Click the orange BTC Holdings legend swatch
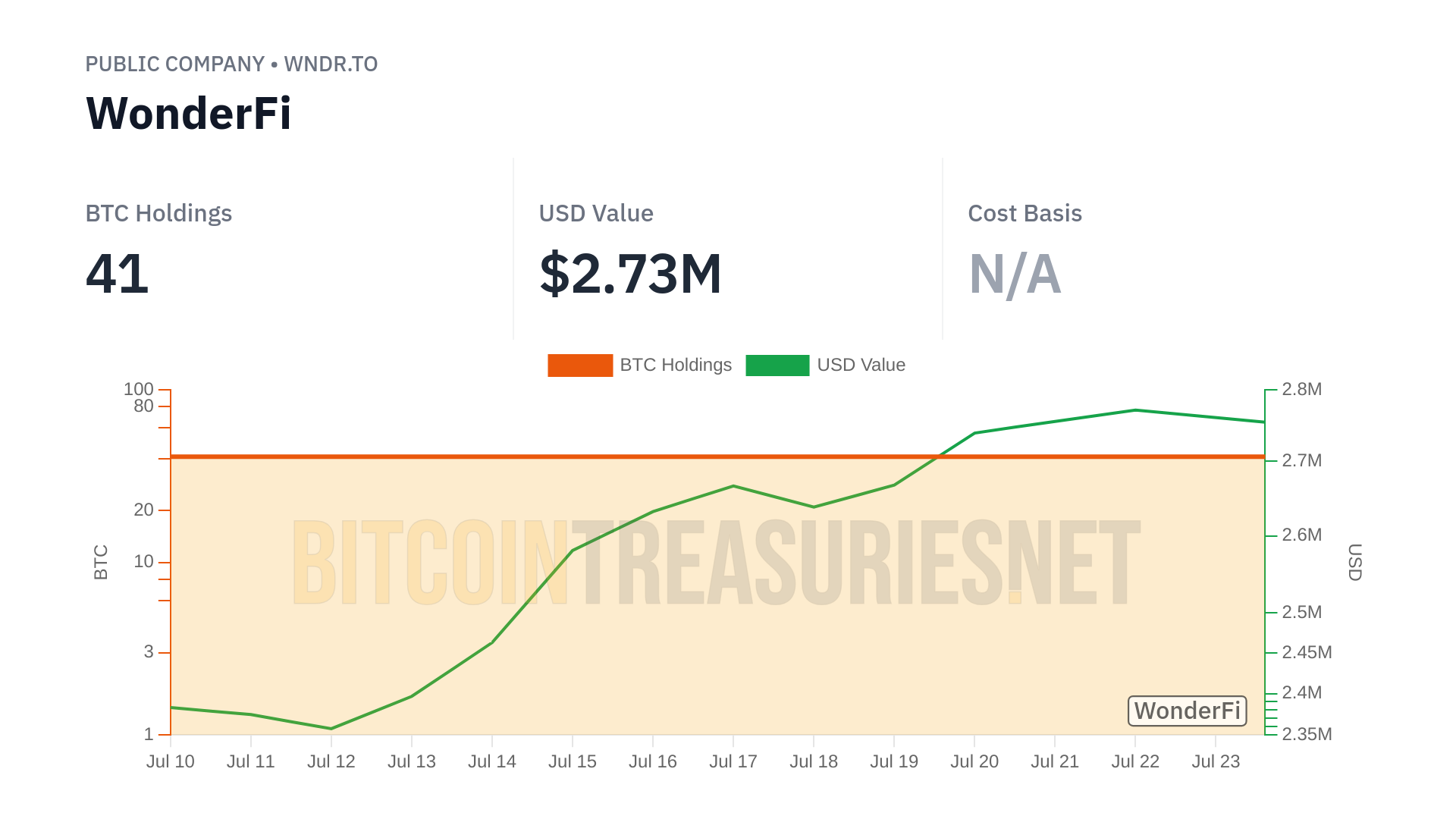The height and width of the screenshot is (819, 1456). [580, 366]
